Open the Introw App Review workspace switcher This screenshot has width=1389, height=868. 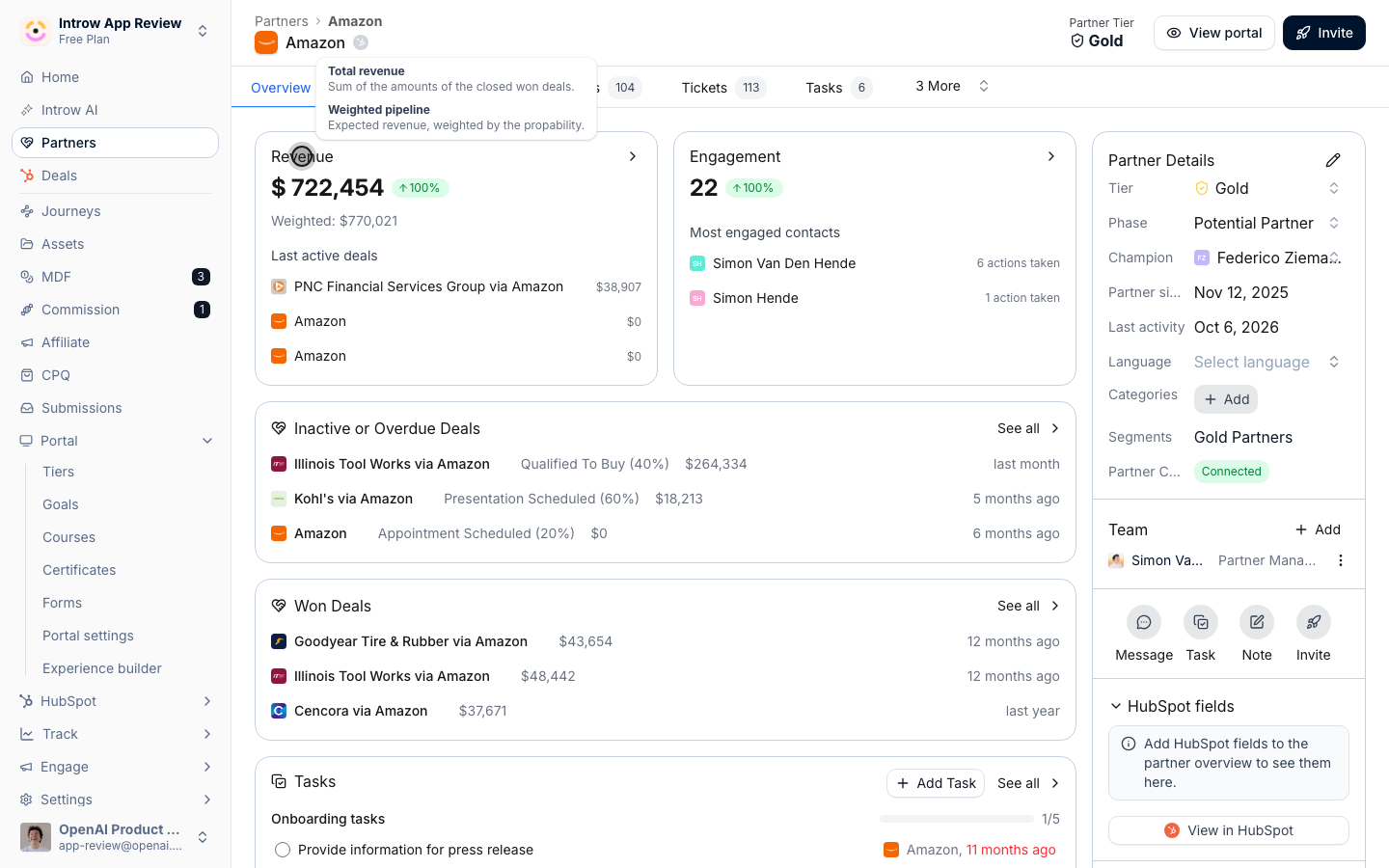point(115,31)
